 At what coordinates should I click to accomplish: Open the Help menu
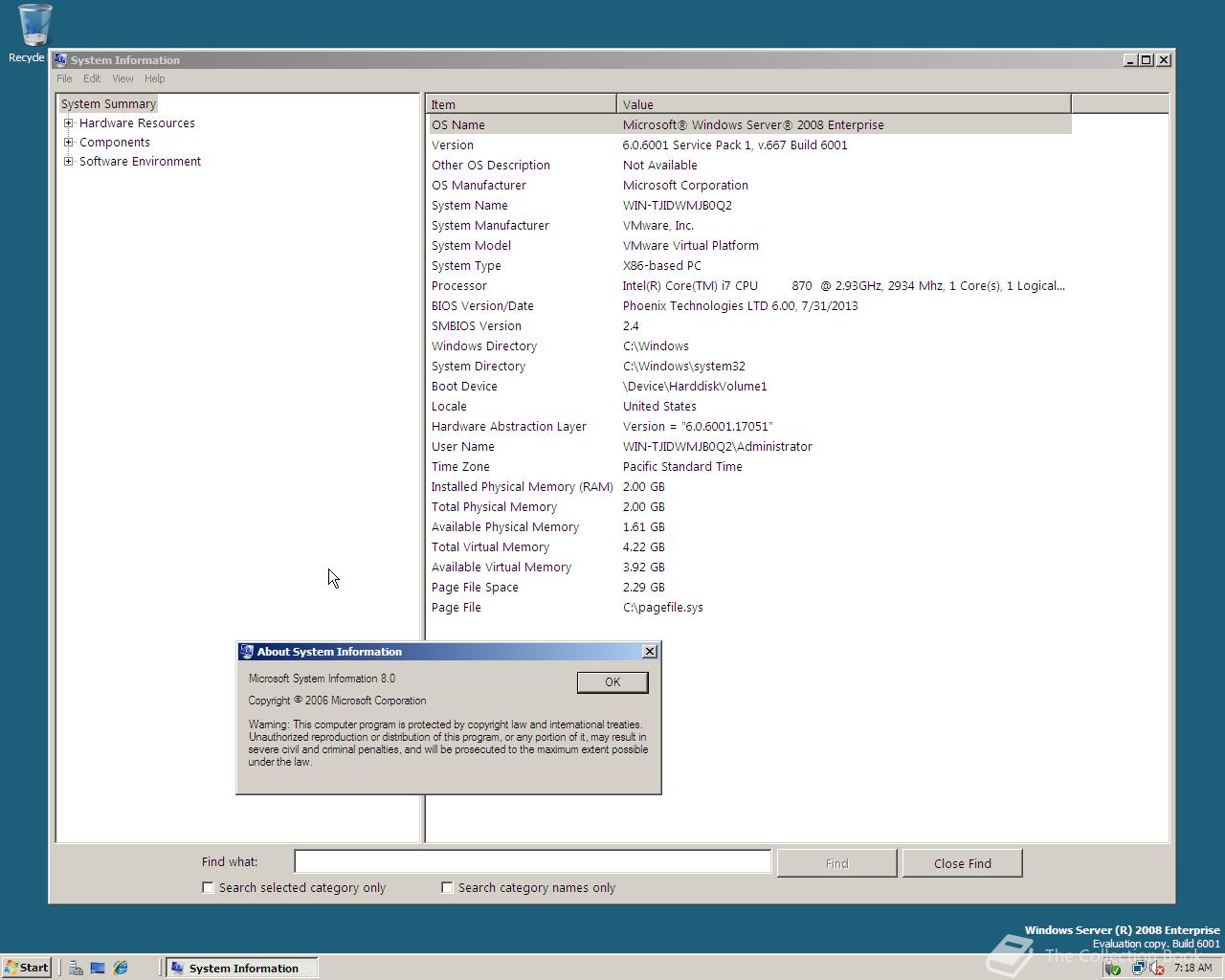point(154,78)
